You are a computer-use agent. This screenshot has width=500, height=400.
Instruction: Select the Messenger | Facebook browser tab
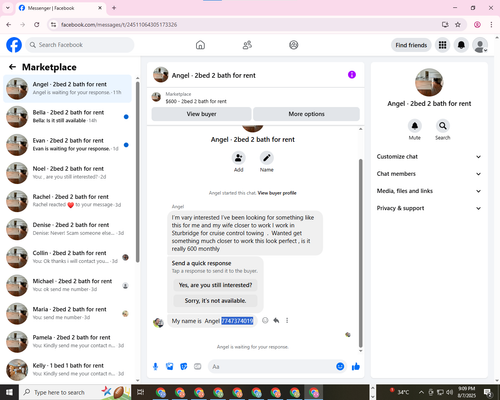tap(61, 8)
